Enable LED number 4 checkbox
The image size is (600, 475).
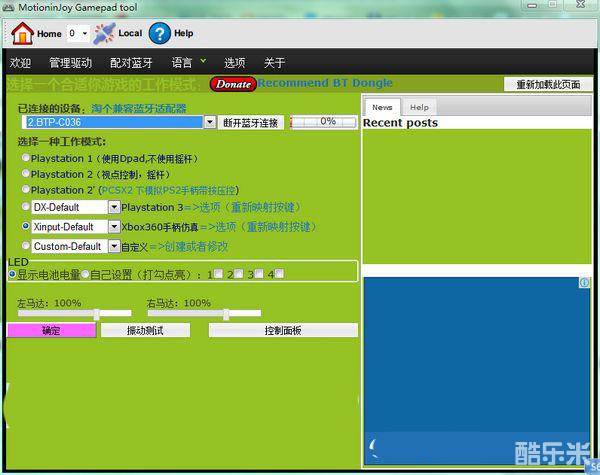[279, 274]
